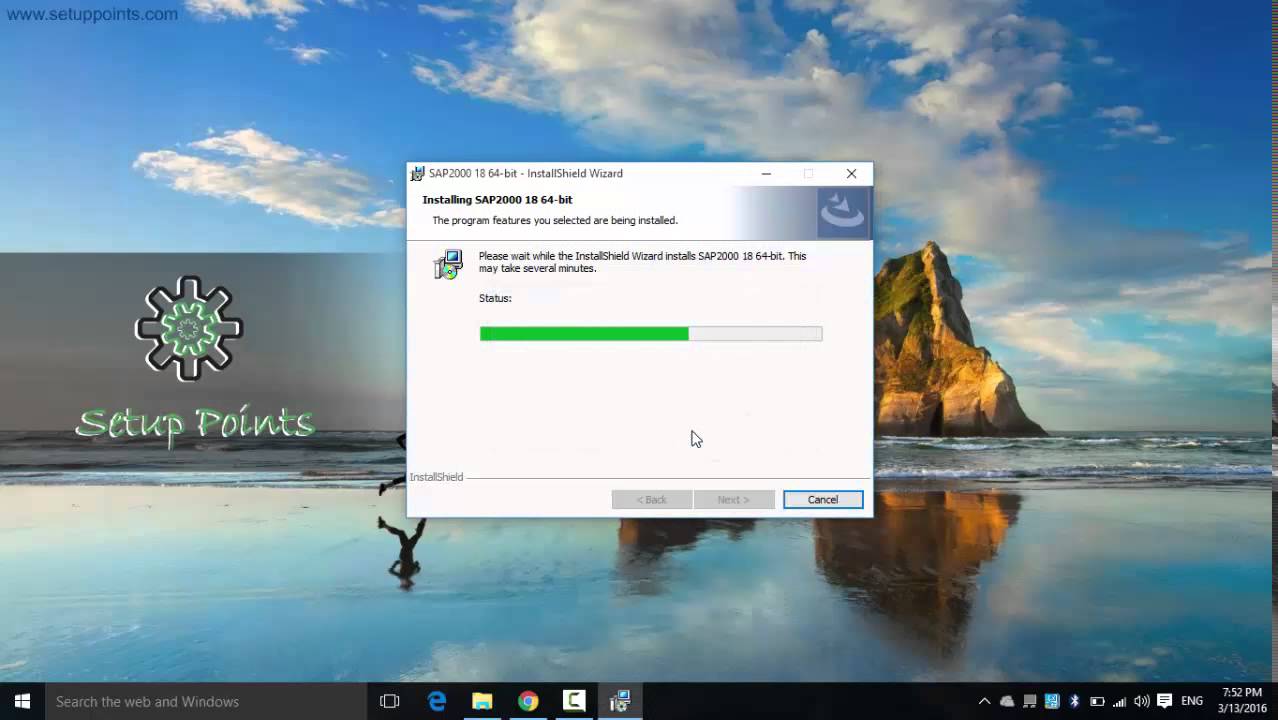1278x720 pixels.
Task: Open the clock showing 7:52 PM
Action: pyautogui.click(x=1242, y=700)
